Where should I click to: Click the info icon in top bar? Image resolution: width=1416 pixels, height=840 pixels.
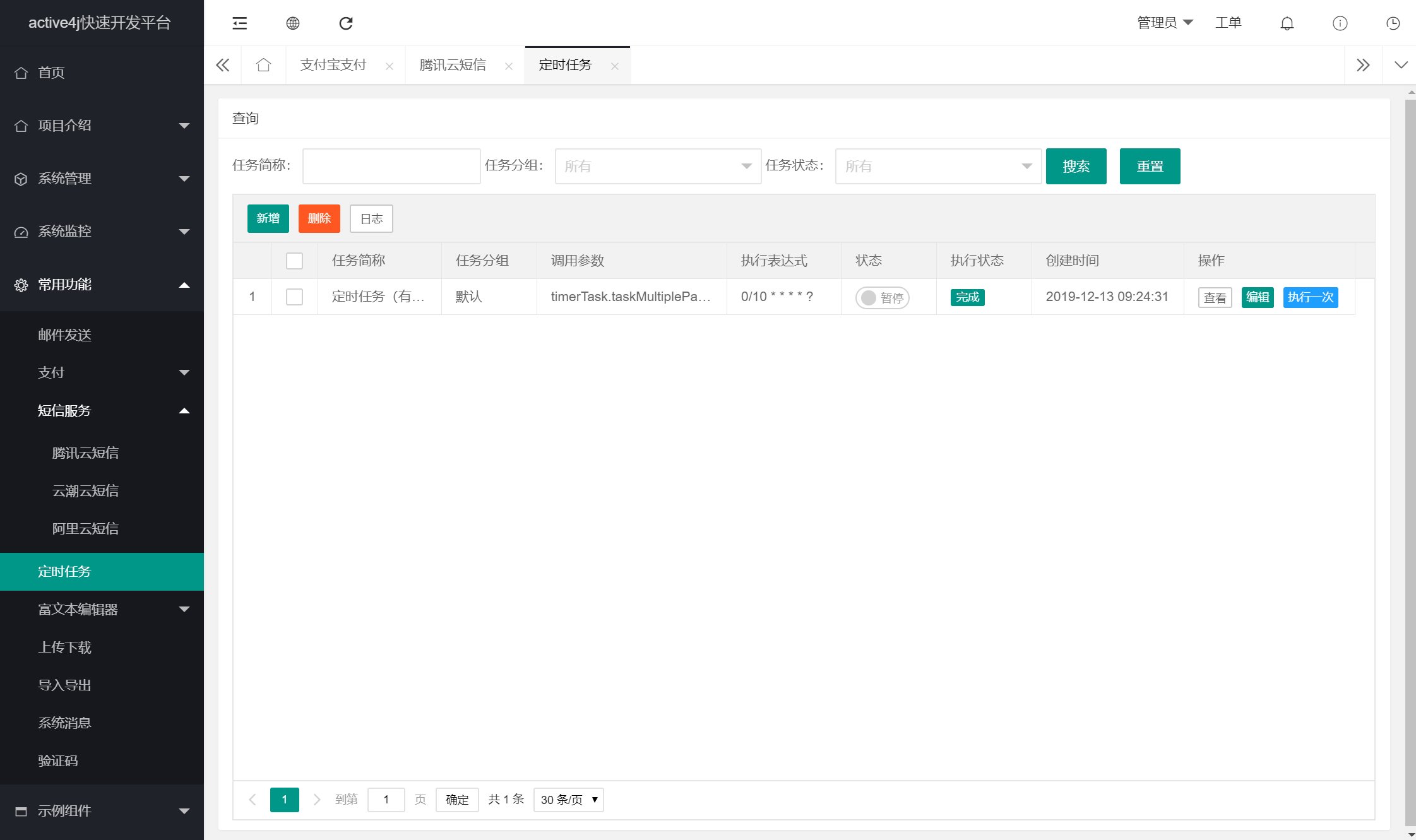pyautogui.click(x=1340, y=23)
